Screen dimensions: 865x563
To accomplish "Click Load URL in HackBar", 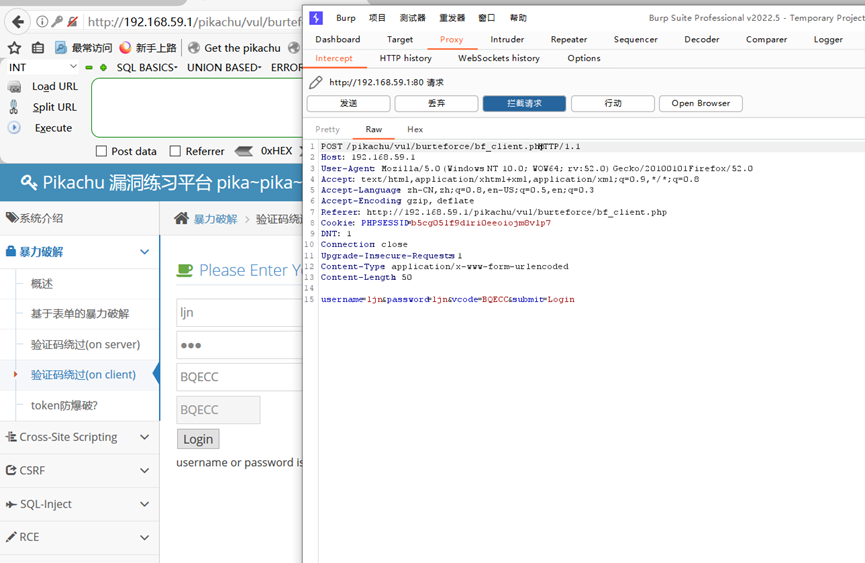I will (x=55, y=87).
